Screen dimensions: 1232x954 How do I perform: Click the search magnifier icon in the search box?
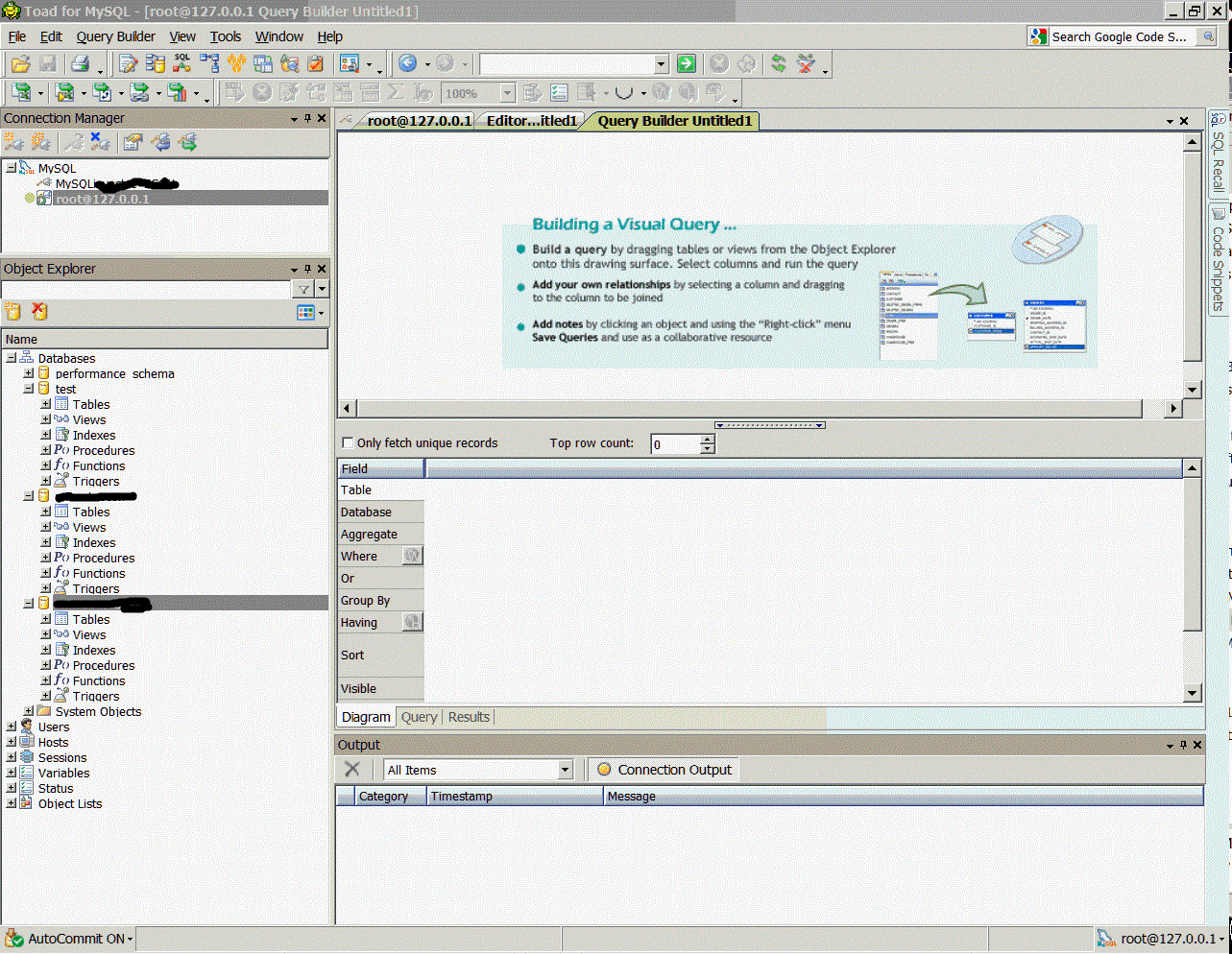pyautogui.click(x=1209, y=36)
